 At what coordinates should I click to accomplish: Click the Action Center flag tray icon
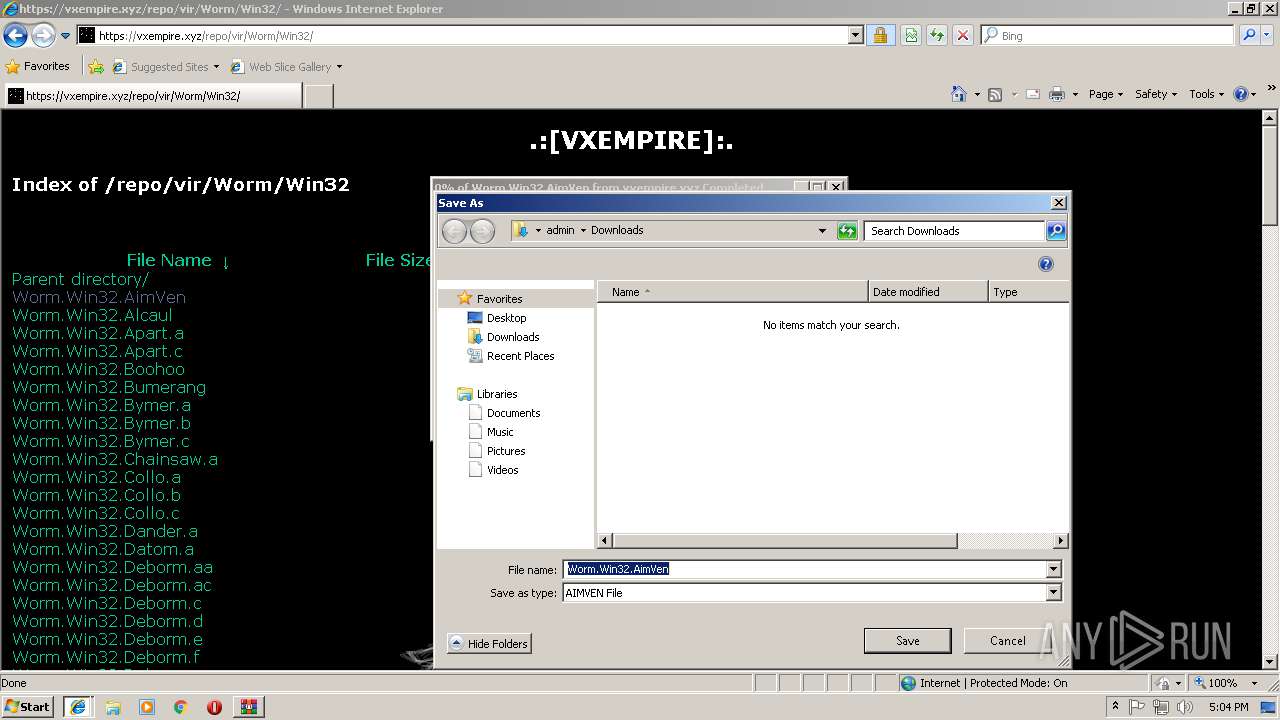tap(1137, 707)
